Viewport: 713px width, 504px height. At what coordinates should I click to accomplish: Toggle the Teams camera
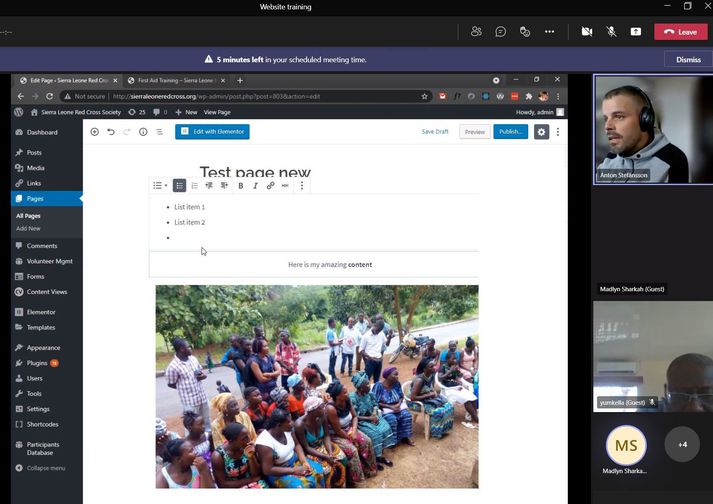587,31
